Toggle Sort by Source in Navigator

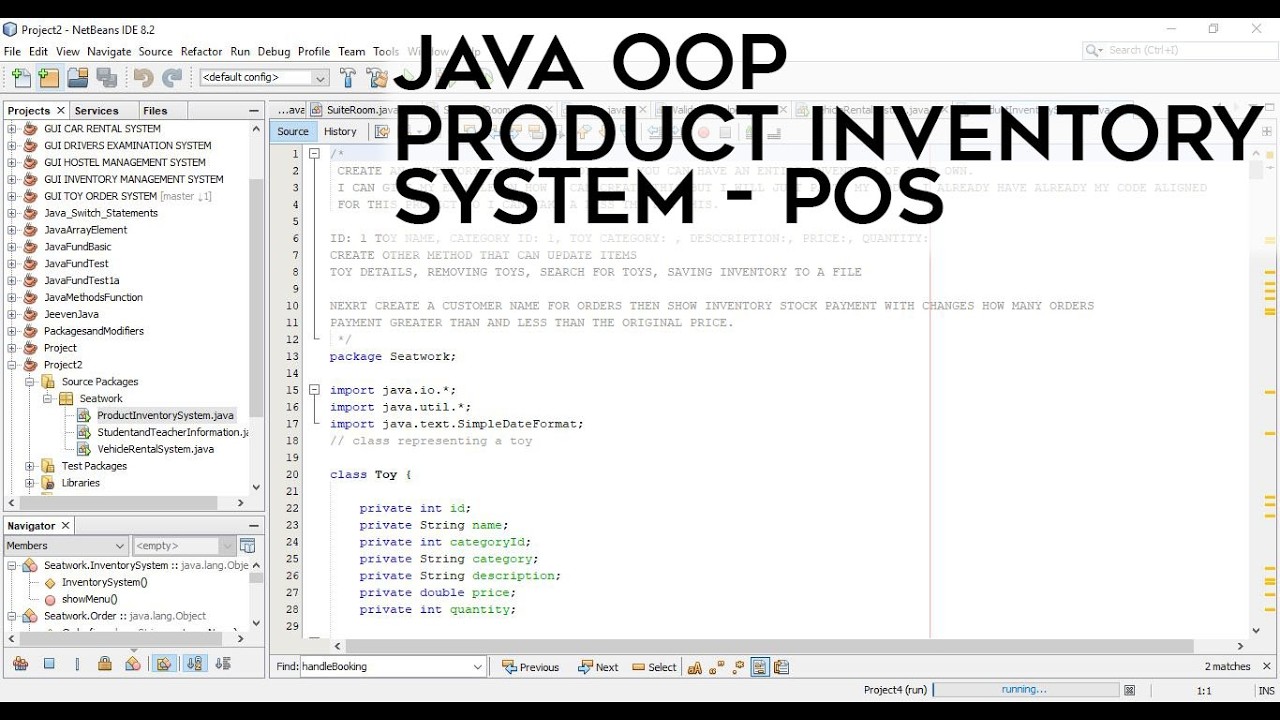(223, 663)
